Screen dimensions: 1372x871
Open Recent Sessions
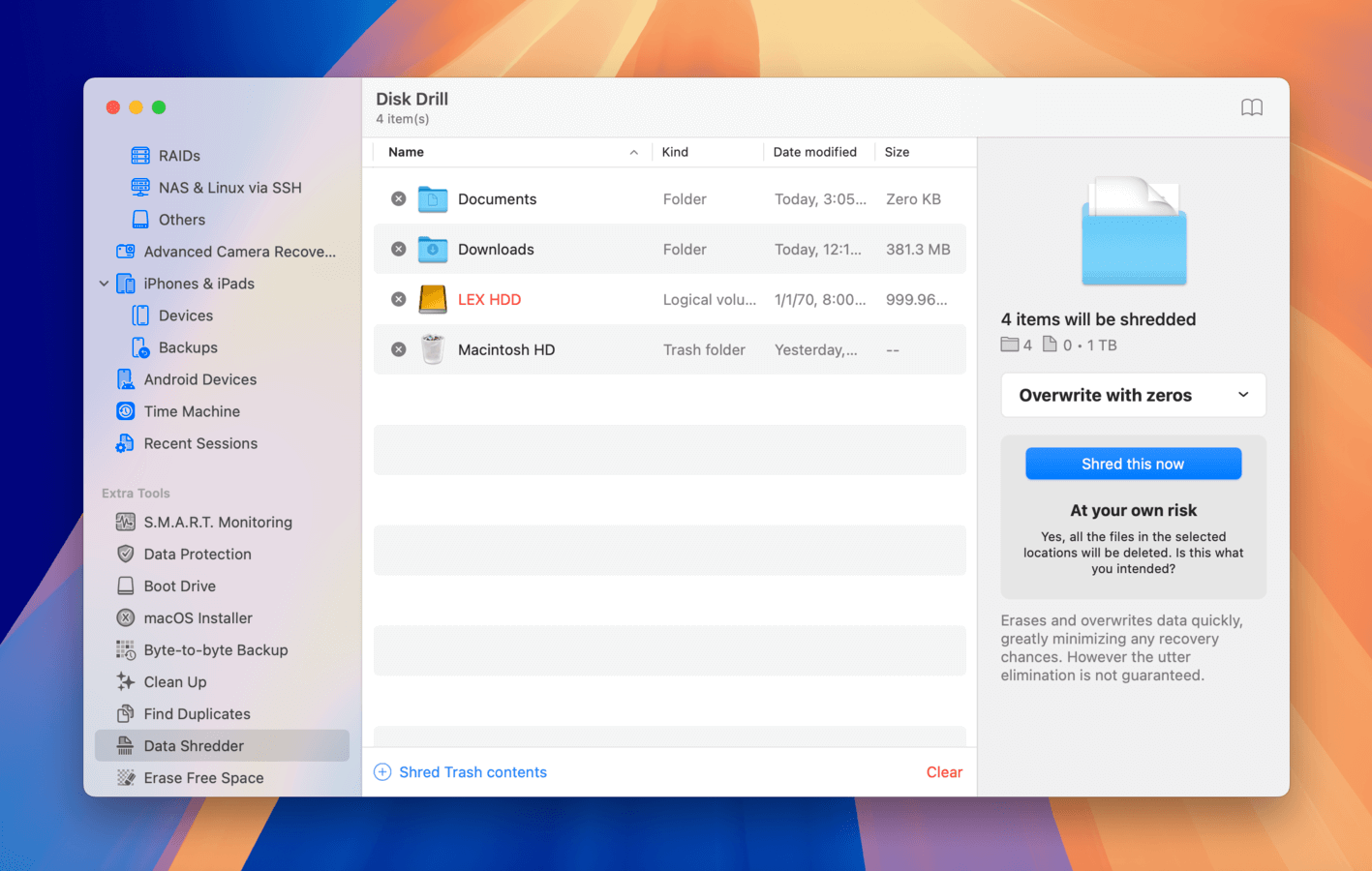pos(200,443)
